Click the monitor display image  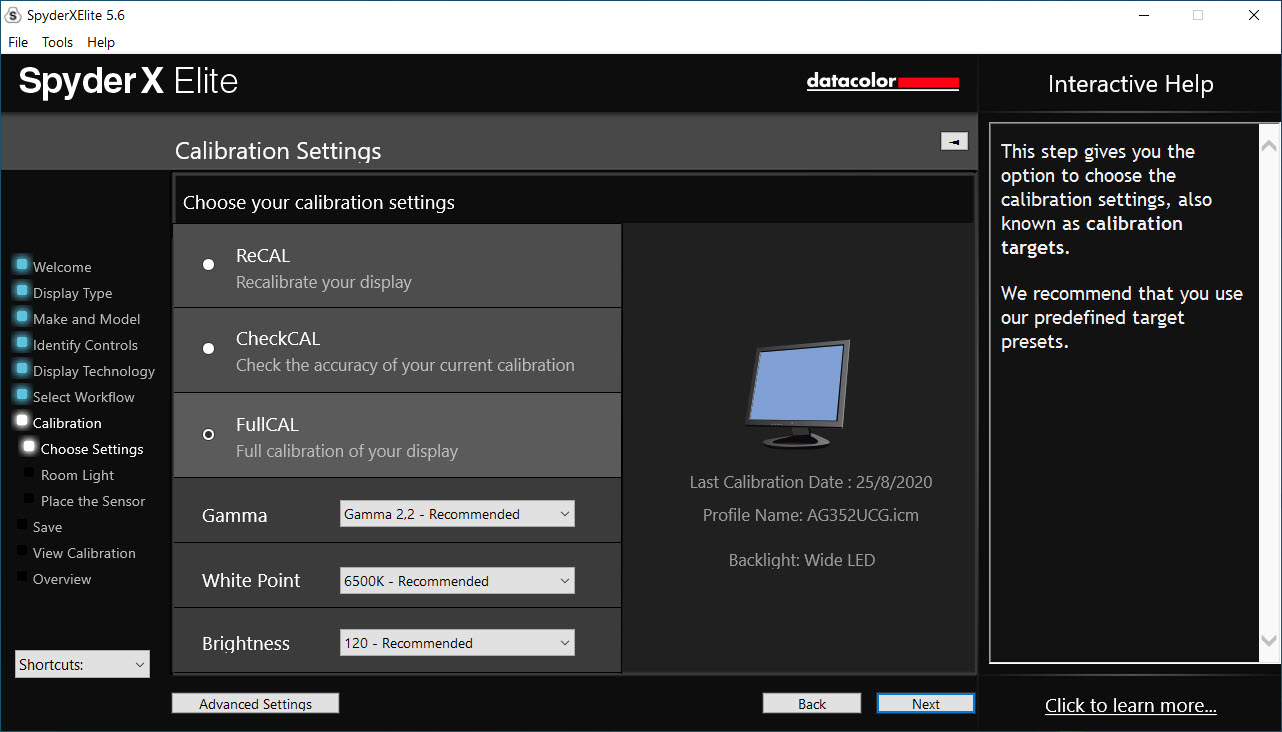pos(798,393)
